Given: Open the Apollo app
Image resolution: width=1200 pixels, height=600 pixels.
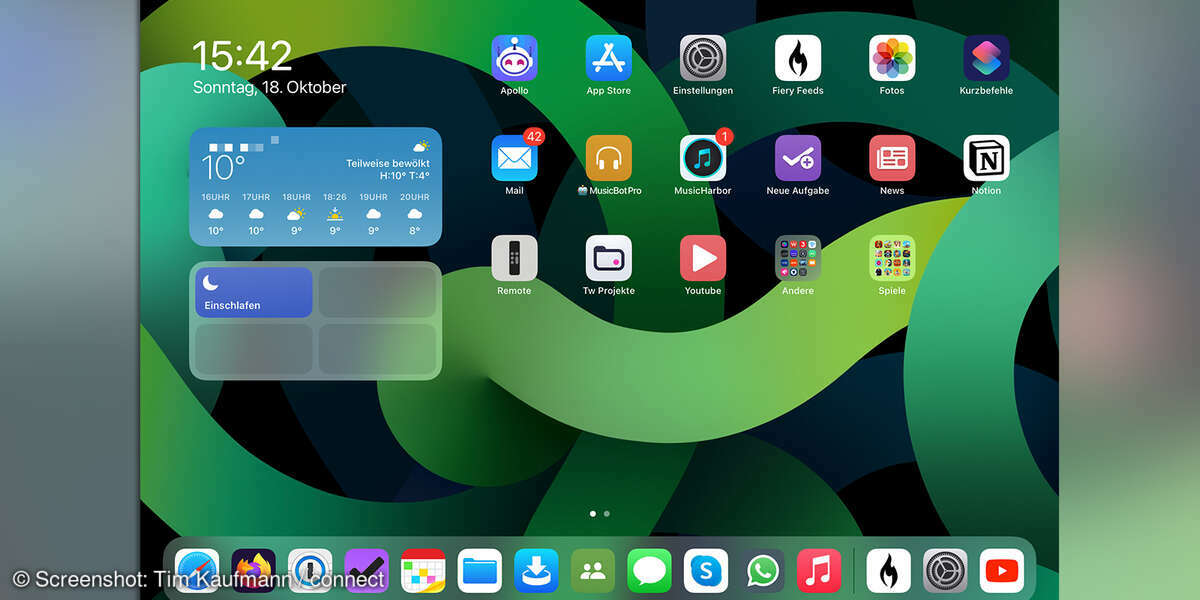Looking at the screenshot, I should point(514,58).
